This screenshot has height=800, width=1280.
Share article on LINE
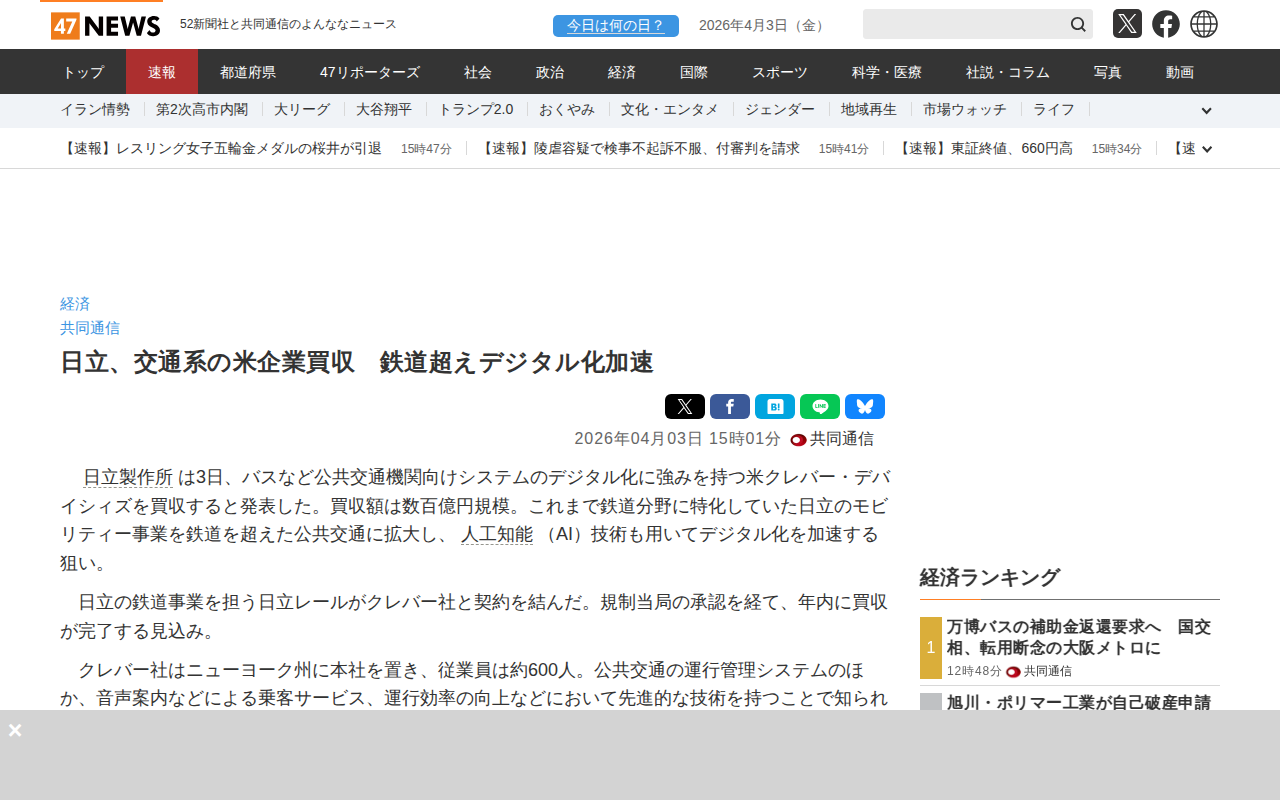820,406
